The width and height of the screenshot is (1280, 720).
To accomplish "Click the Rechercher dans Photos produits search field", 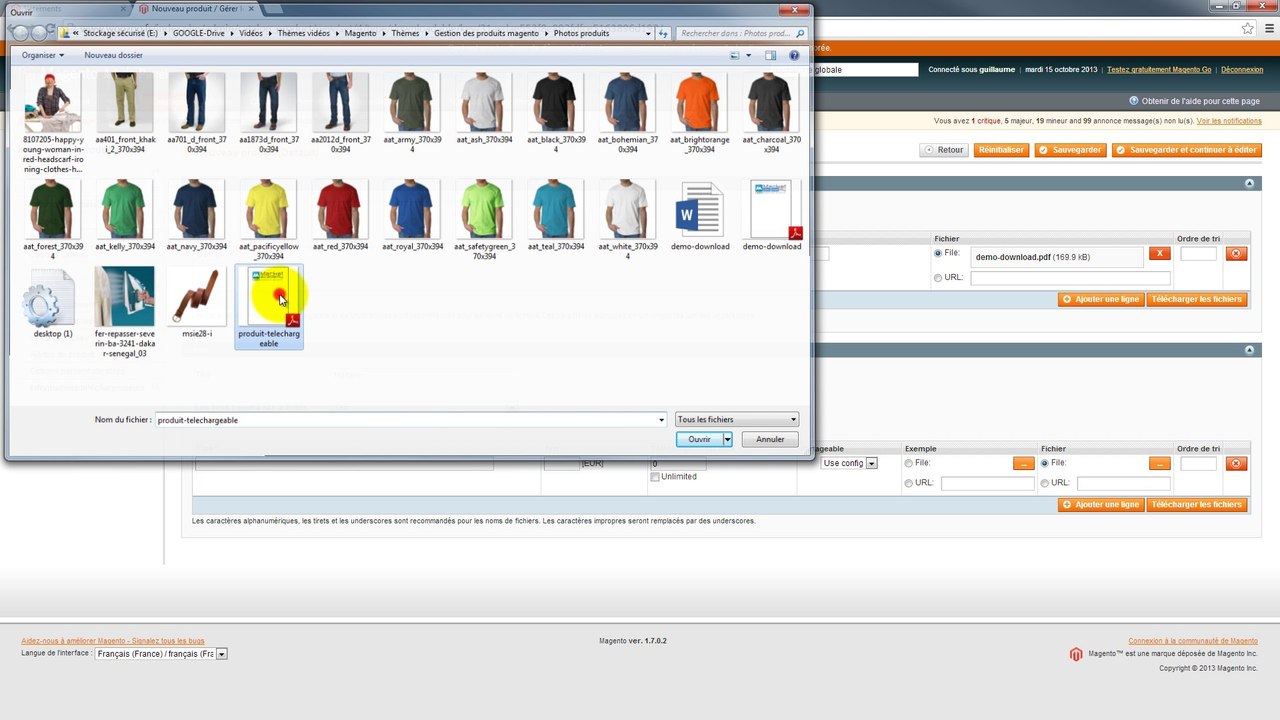I will point(741,33).
